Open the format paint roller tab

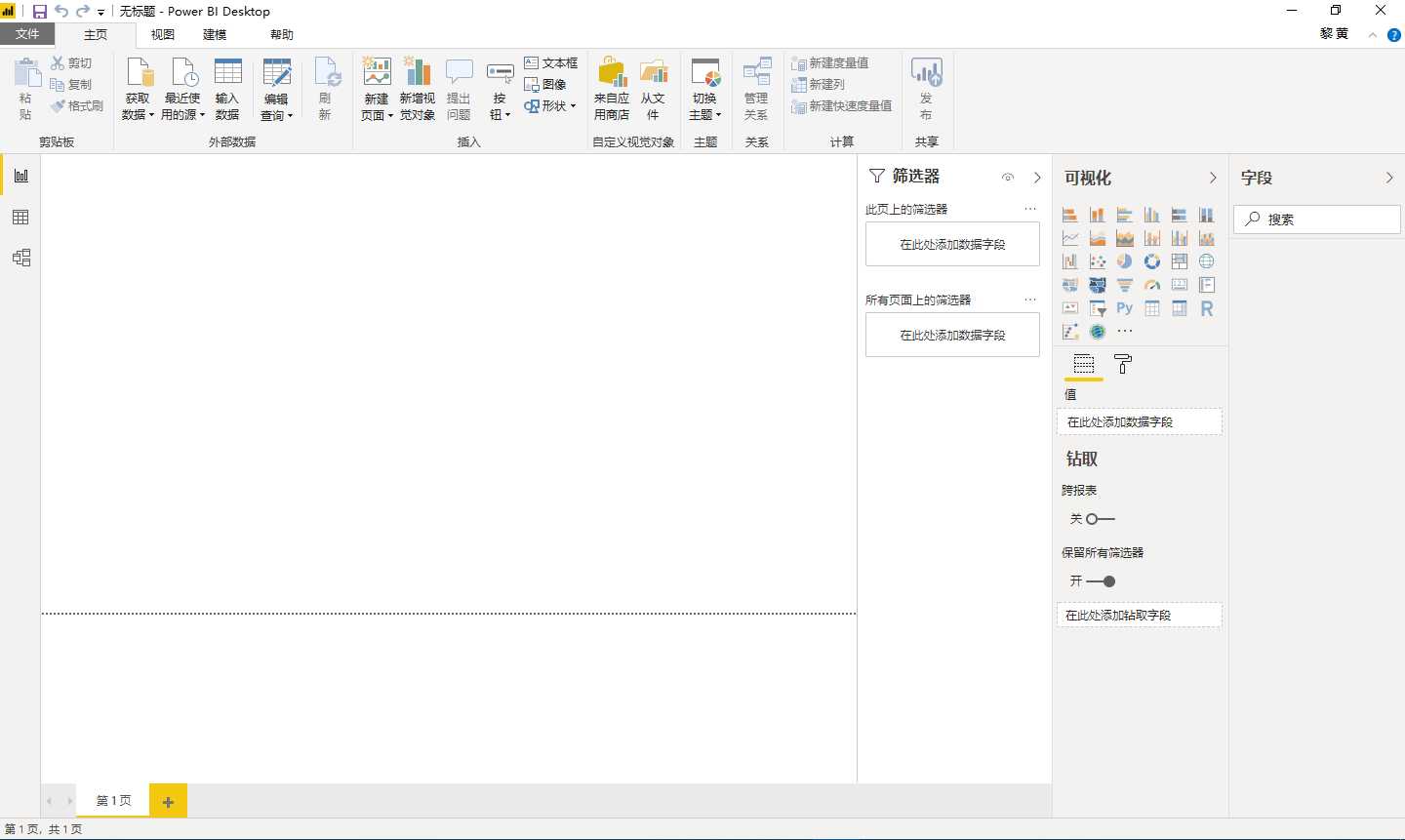tap(1123, 364)
